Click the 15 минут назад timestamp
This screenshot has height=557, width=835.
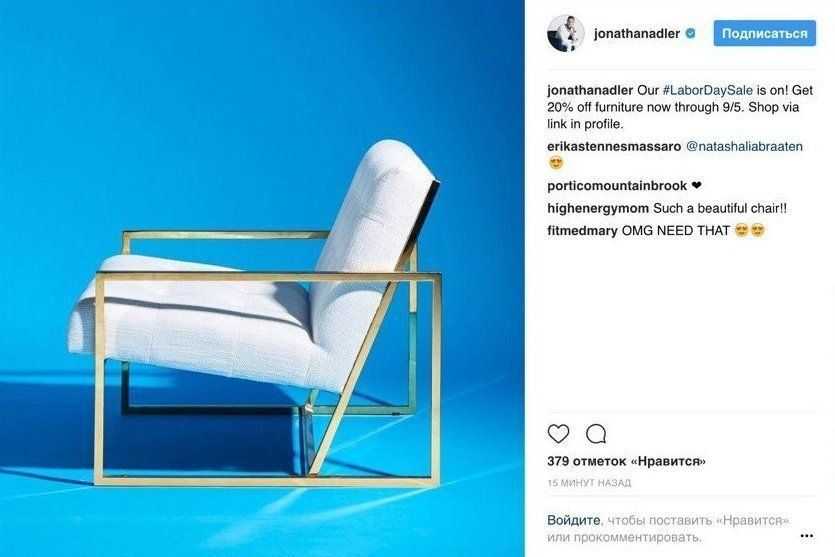tap(589, 482)
